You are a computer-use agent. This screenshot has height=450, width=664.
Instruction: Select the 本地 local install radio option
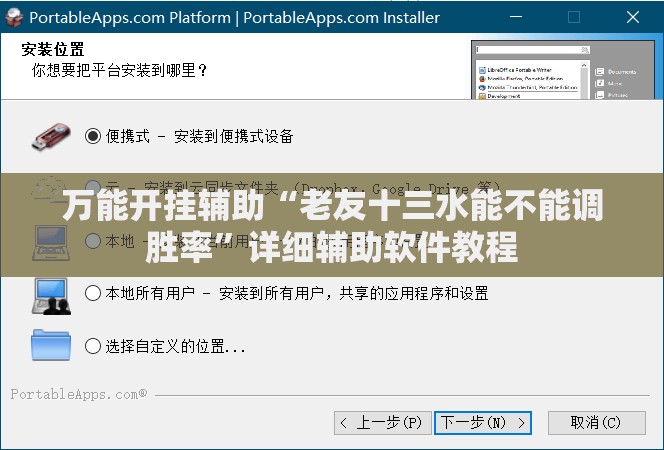tap(93, 241)
